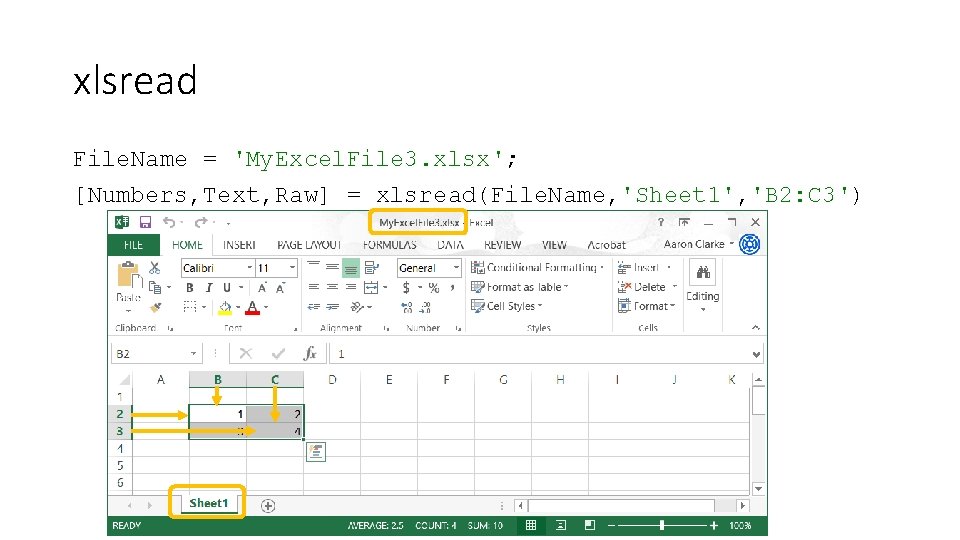
Task: Decrease decimal places
Action: (426, 307)
